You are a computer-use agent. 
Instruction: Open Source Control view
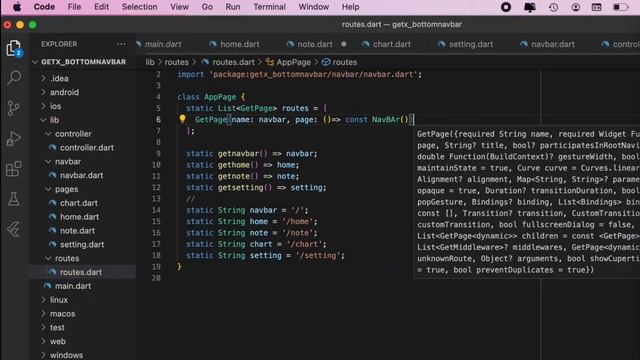pyautogui.click(x=14, y=108)
